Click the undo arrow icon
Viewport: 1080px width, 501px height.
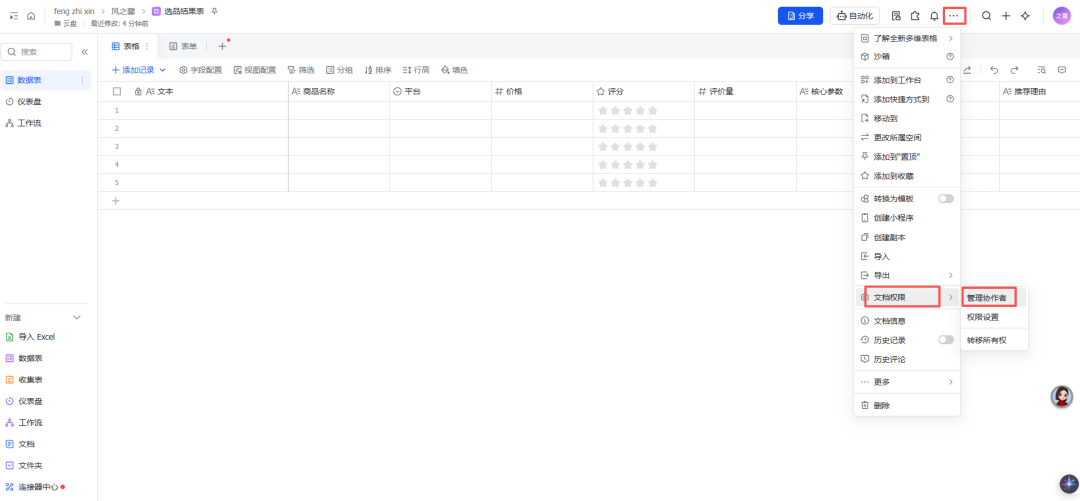coord(994,70)
